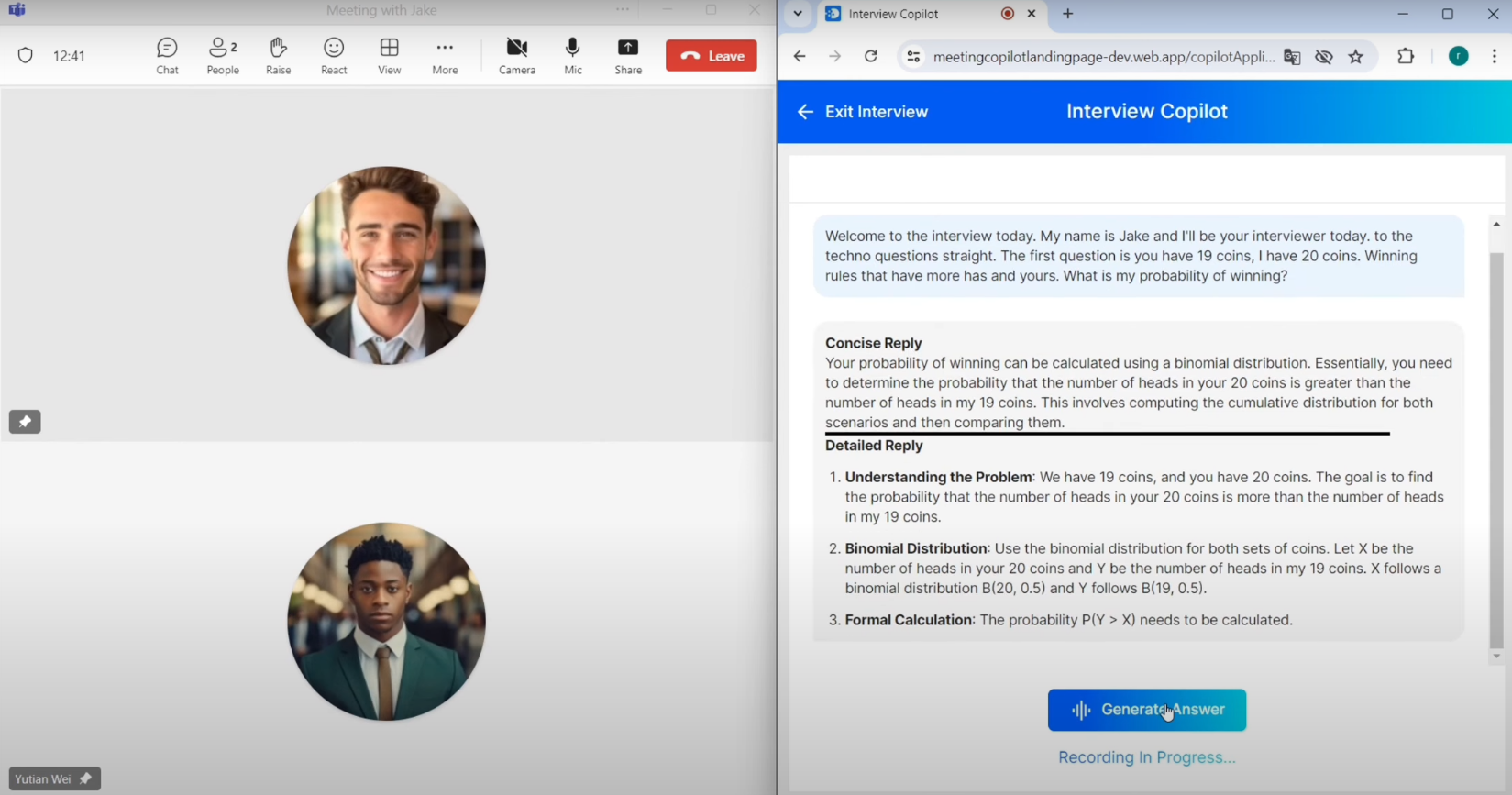Click the Detailed Reply heading
The height and width of the screenshot is (795, 1512).
[874, 446]
